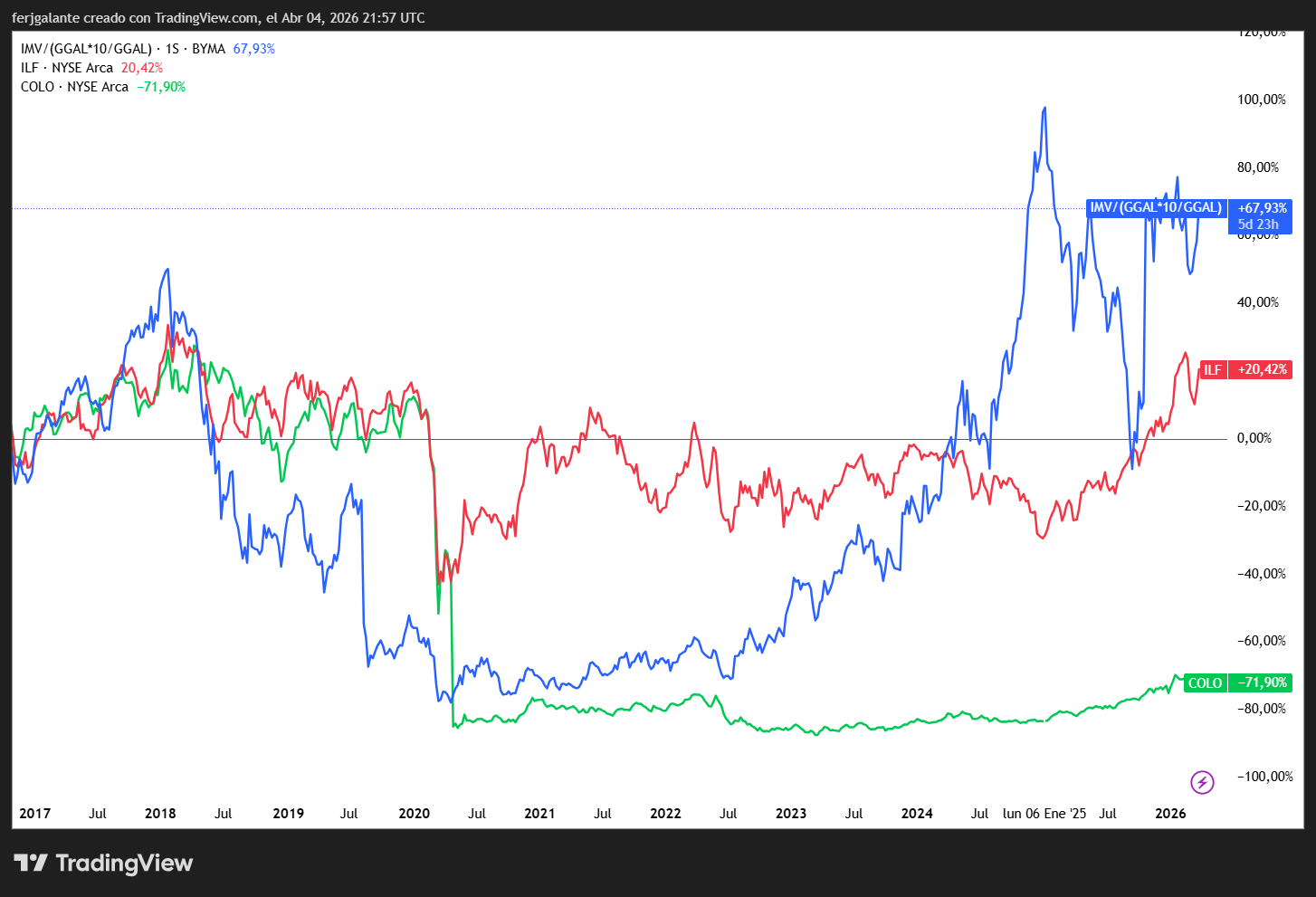Click the +20,42% red value tag

pyautogui.click(x=1262, y=369)
